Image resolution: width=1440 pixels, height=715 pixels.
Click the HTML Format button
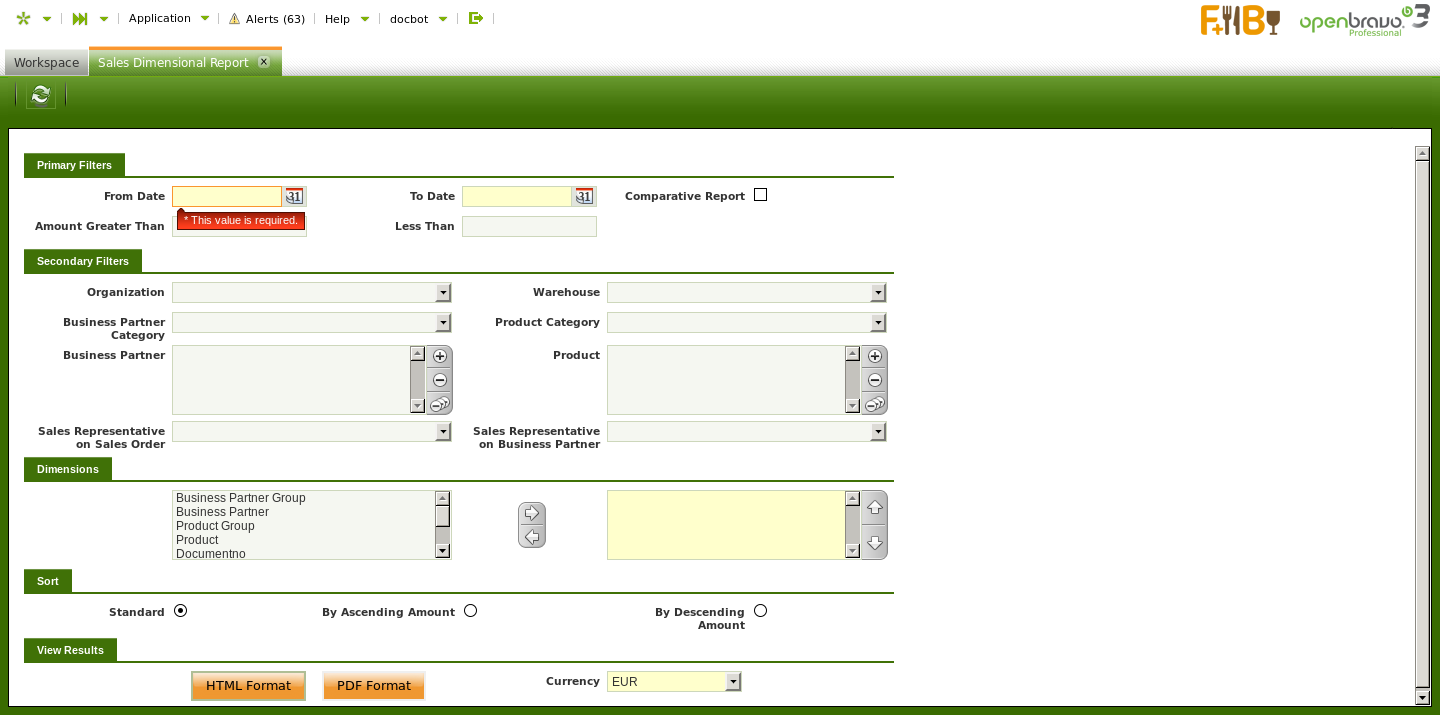(x=248, y=685)
